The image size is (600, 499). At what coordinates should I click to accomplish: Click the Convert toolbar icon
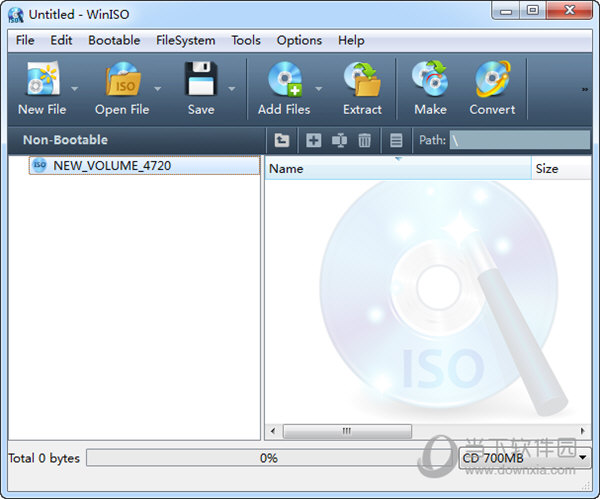point(492,78)
